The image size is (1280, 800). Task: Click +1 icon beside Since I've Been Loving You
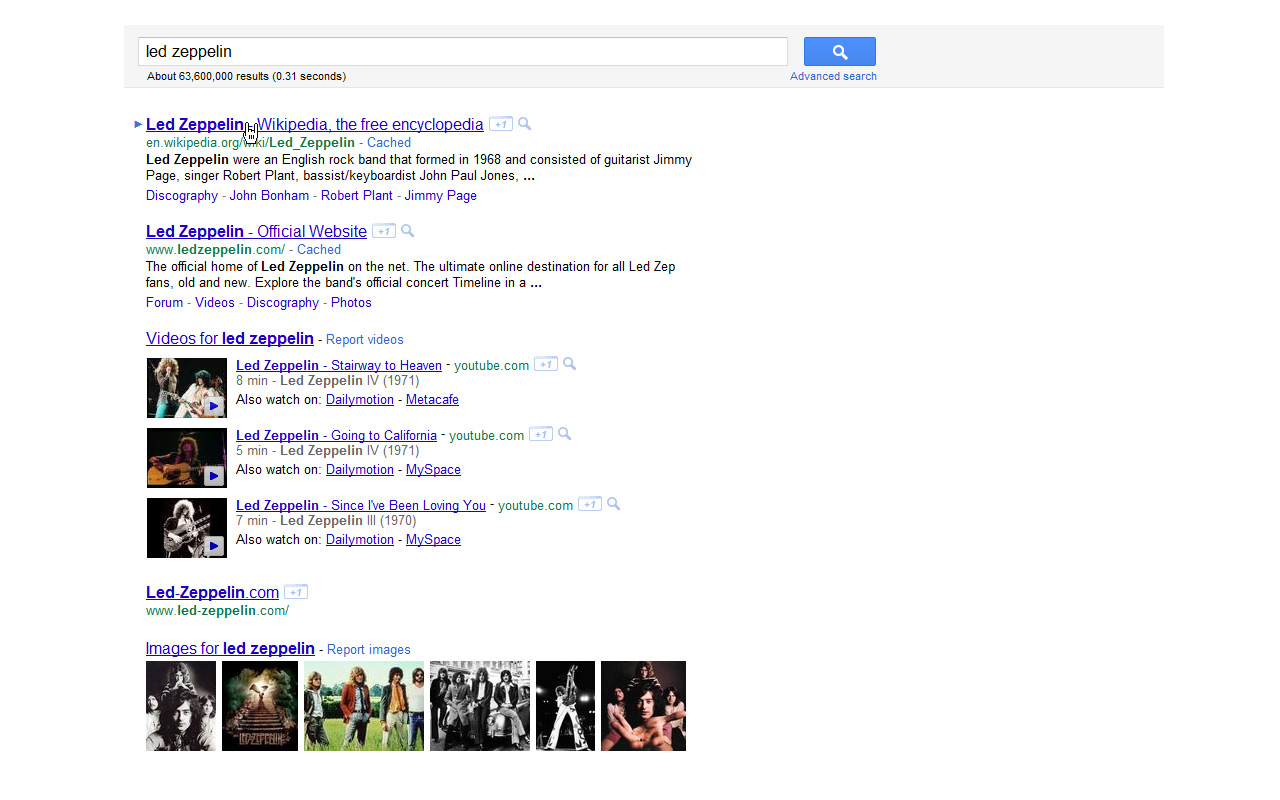pyautogui.click(x=590, y=504)
